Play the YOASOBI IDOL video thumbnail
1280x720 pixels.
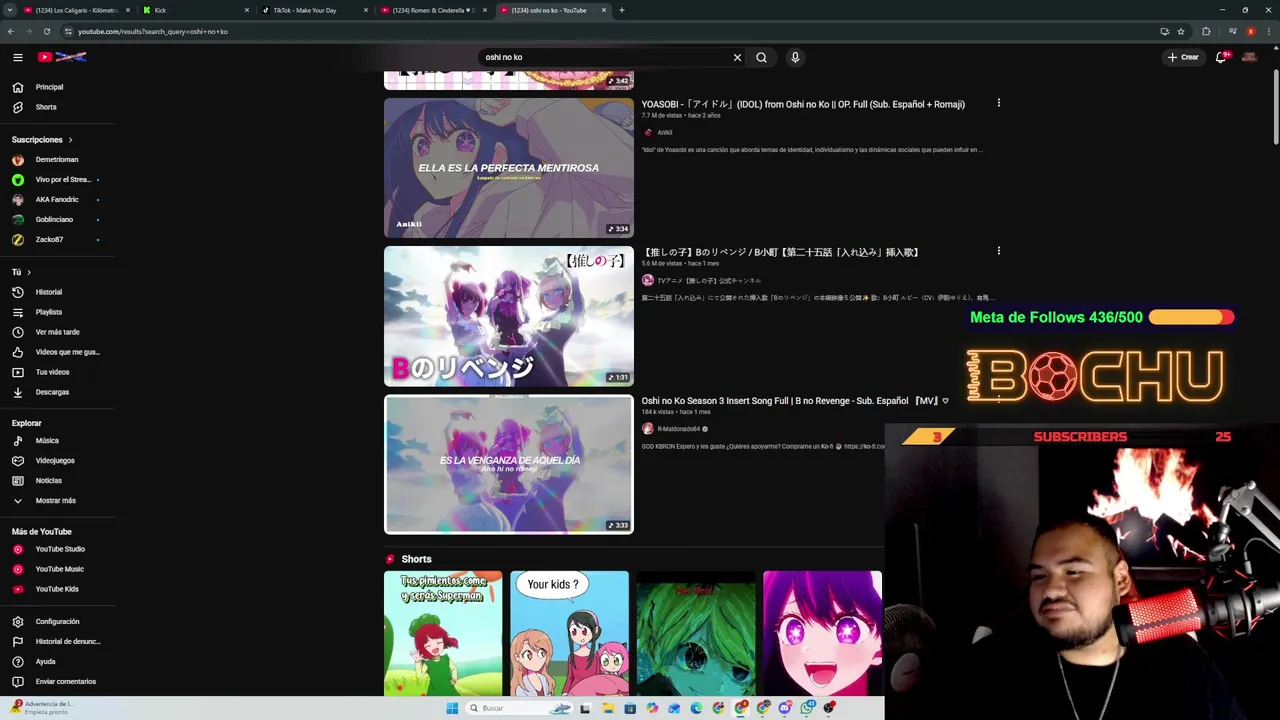(509, 167)
